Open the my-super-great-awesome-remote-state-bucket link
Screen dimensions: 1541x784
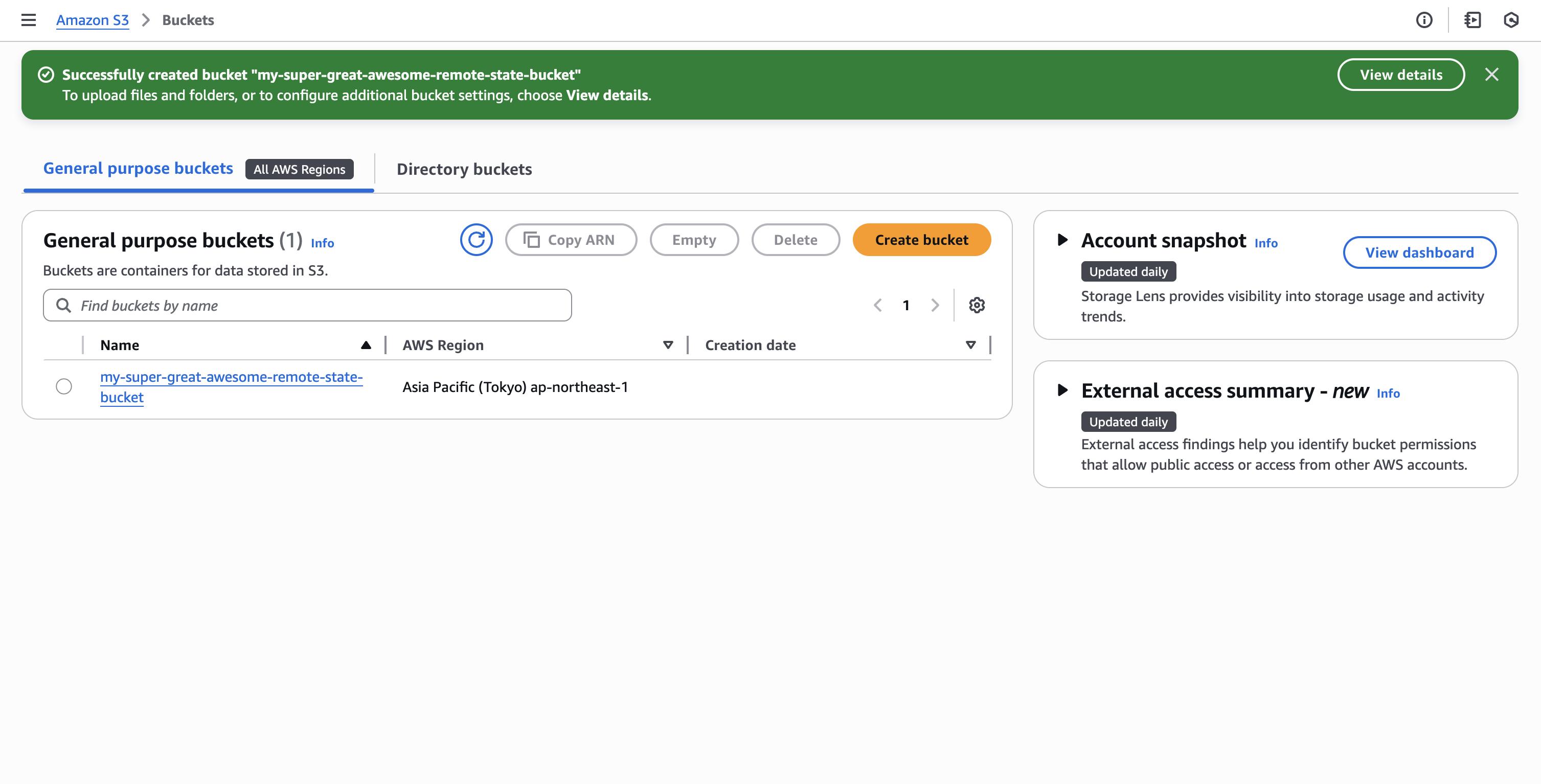[231, 387]
